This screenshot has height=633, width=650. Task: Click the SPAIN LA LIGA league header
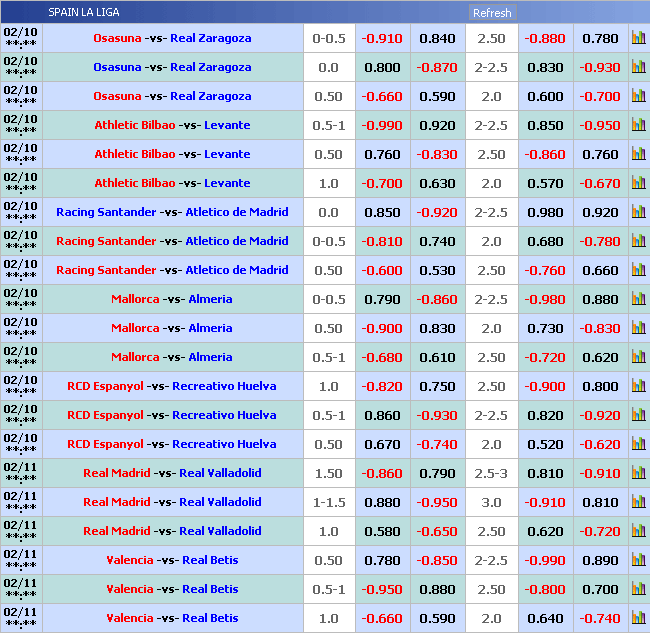click(85, 12)
